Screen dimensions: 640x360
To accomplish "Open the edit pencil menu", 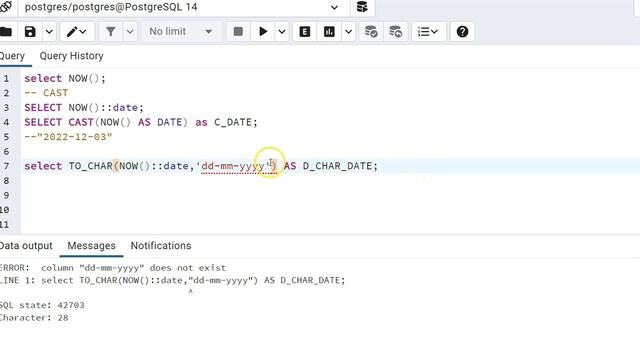I will click(x=77, y=32).
